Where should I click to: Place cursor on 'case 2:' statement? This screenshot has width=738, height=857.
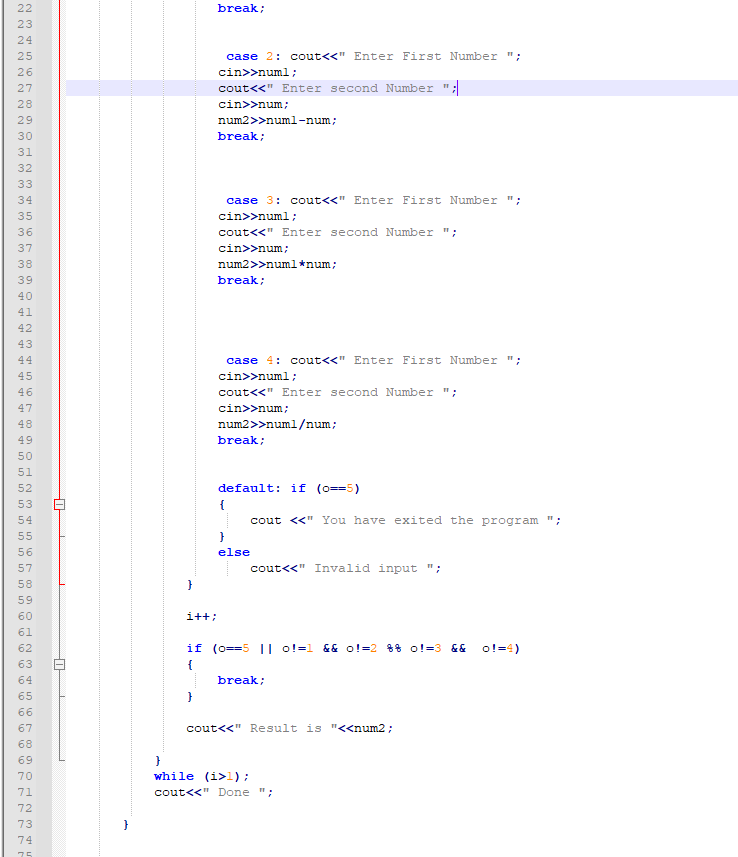254,56
